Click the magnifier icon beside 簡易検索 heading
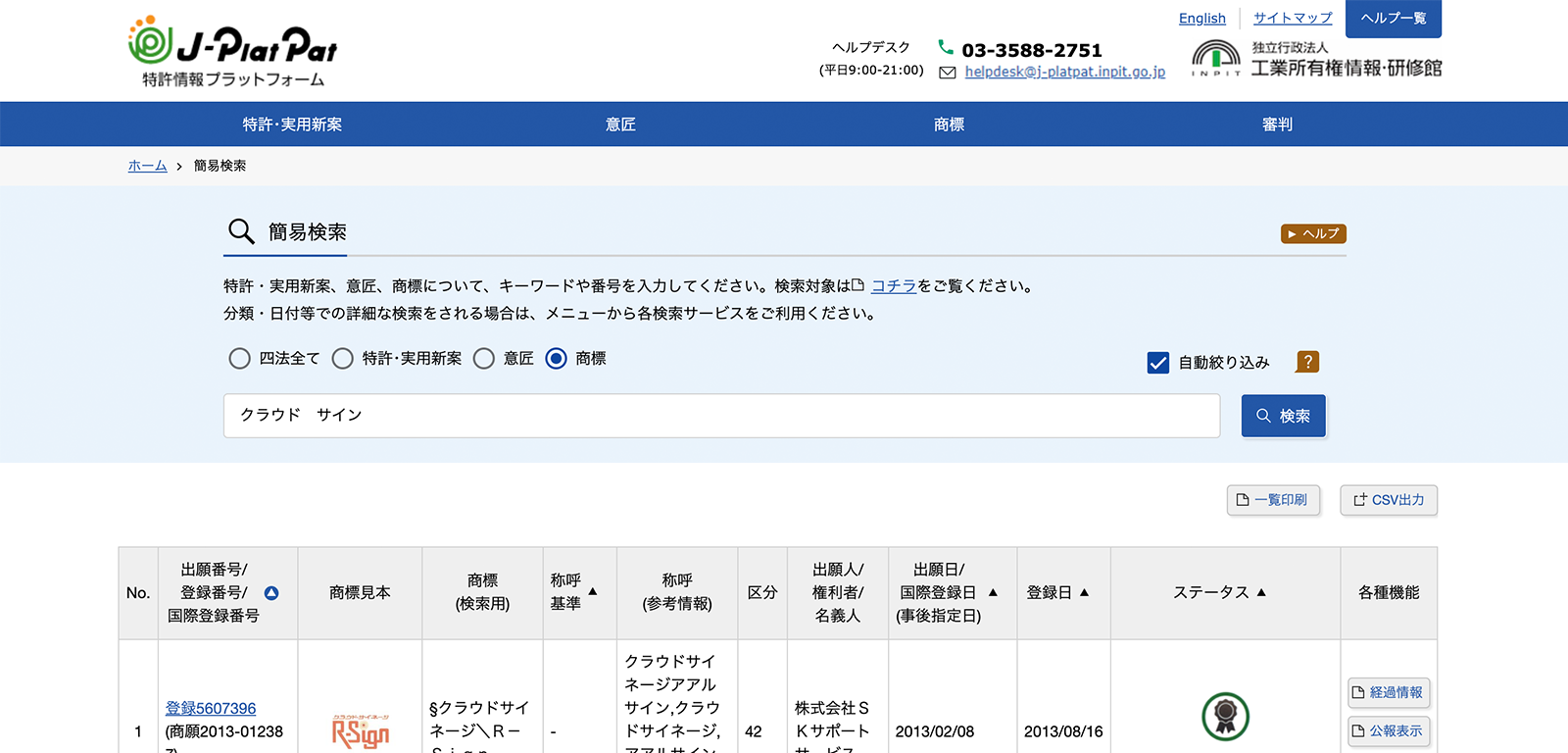This screenshot has width=1568, height=753. 241,231
